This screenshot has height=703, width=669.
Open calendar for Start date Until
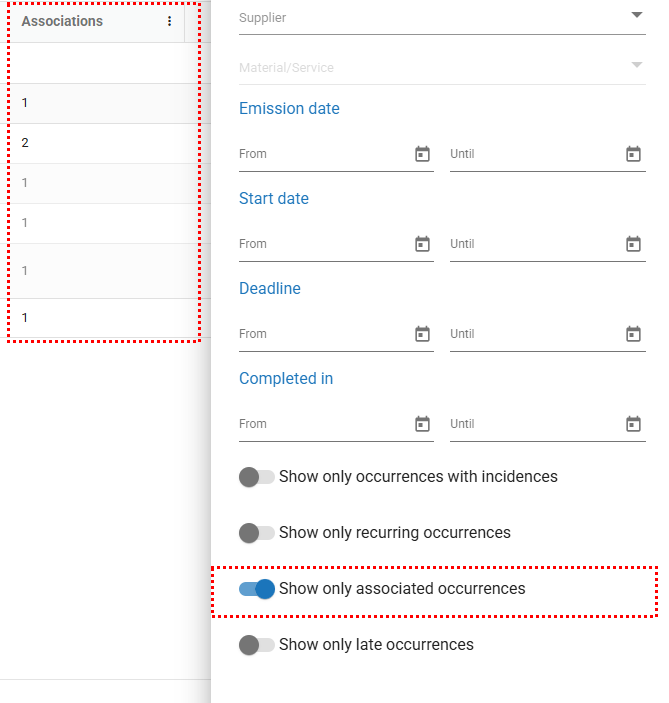[x=633, y=244]
